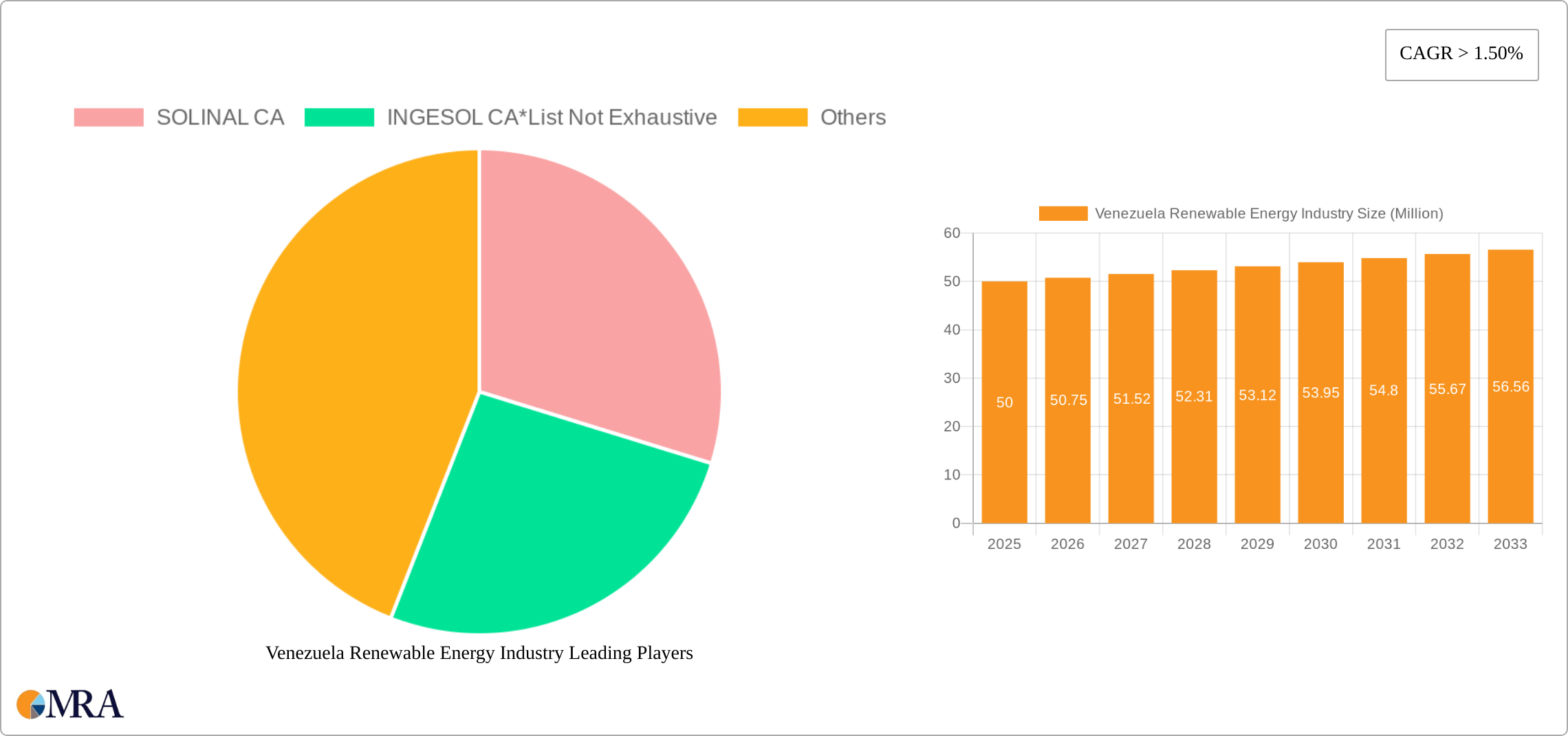Click the 2030 bar labeled 53.95
Viewport: 1568px width, 736px height.
click(1320, 393)
